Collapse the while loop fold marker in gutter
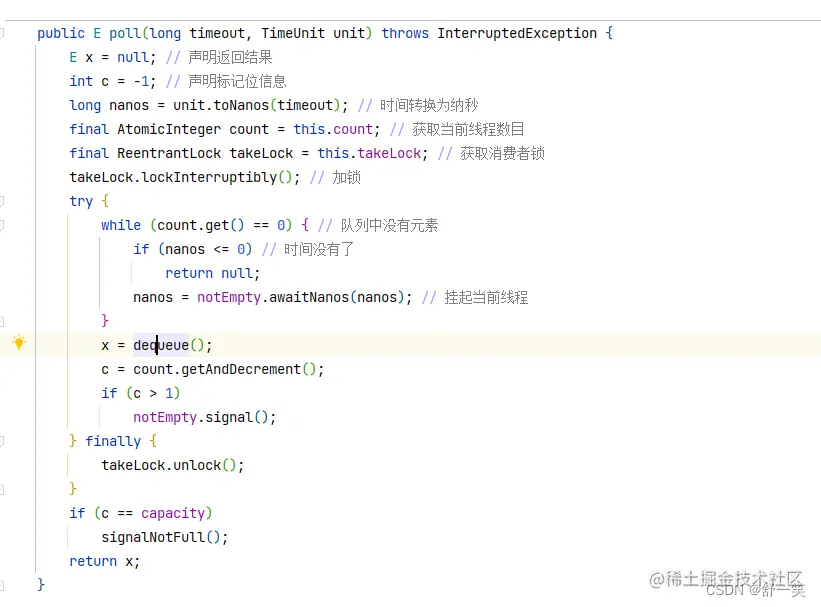 pos(2,225)
